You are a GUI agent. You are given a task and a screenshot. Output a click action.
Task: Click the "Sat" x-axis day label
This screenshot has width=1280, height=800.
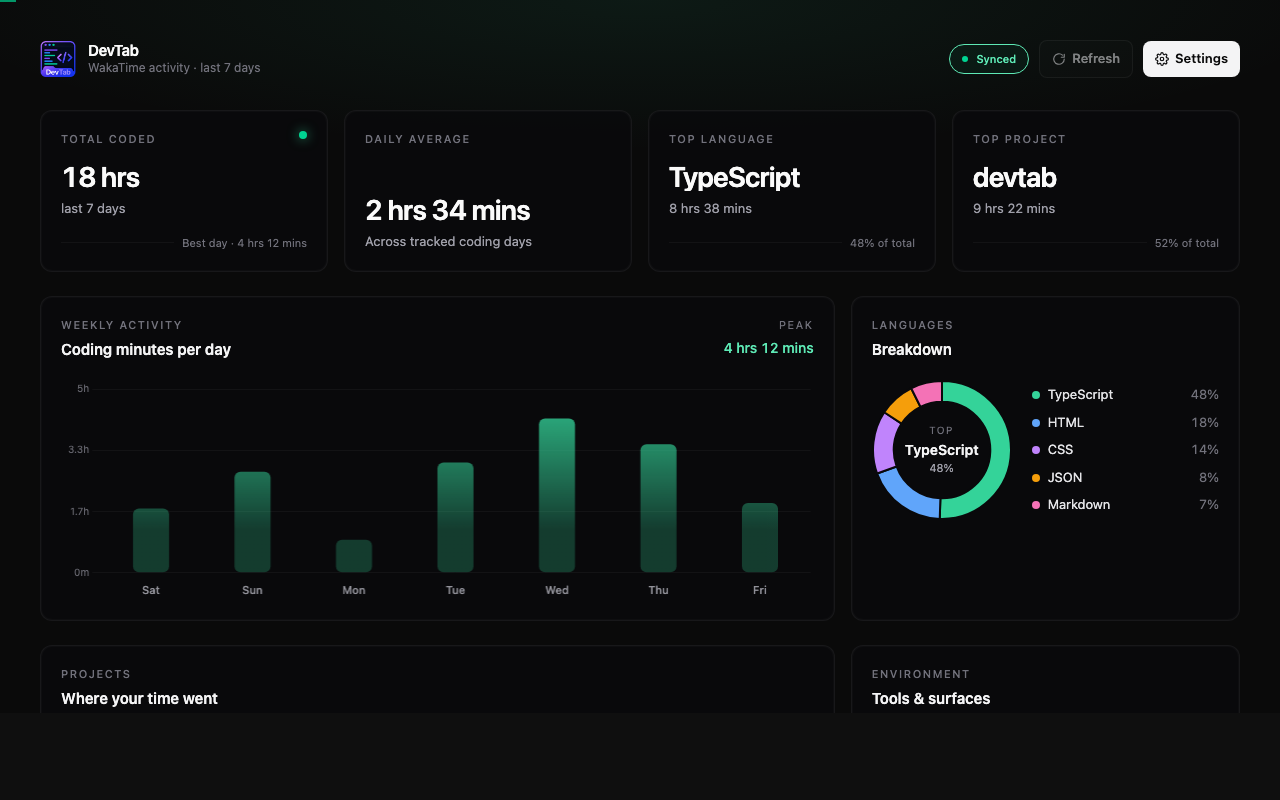coord(151,590)
